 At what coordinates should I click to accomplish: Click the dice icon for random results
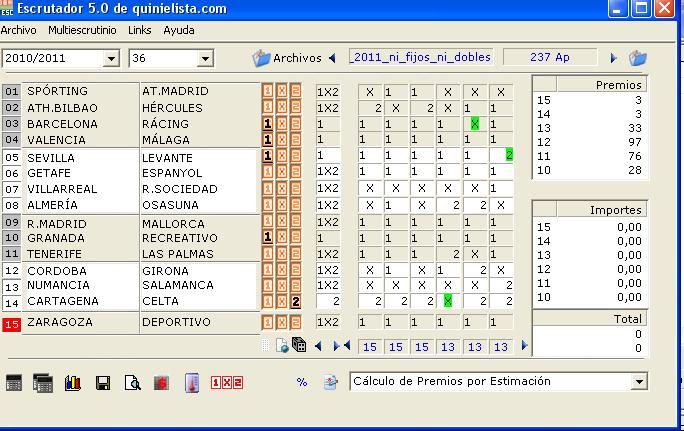[x=299, y=345]
